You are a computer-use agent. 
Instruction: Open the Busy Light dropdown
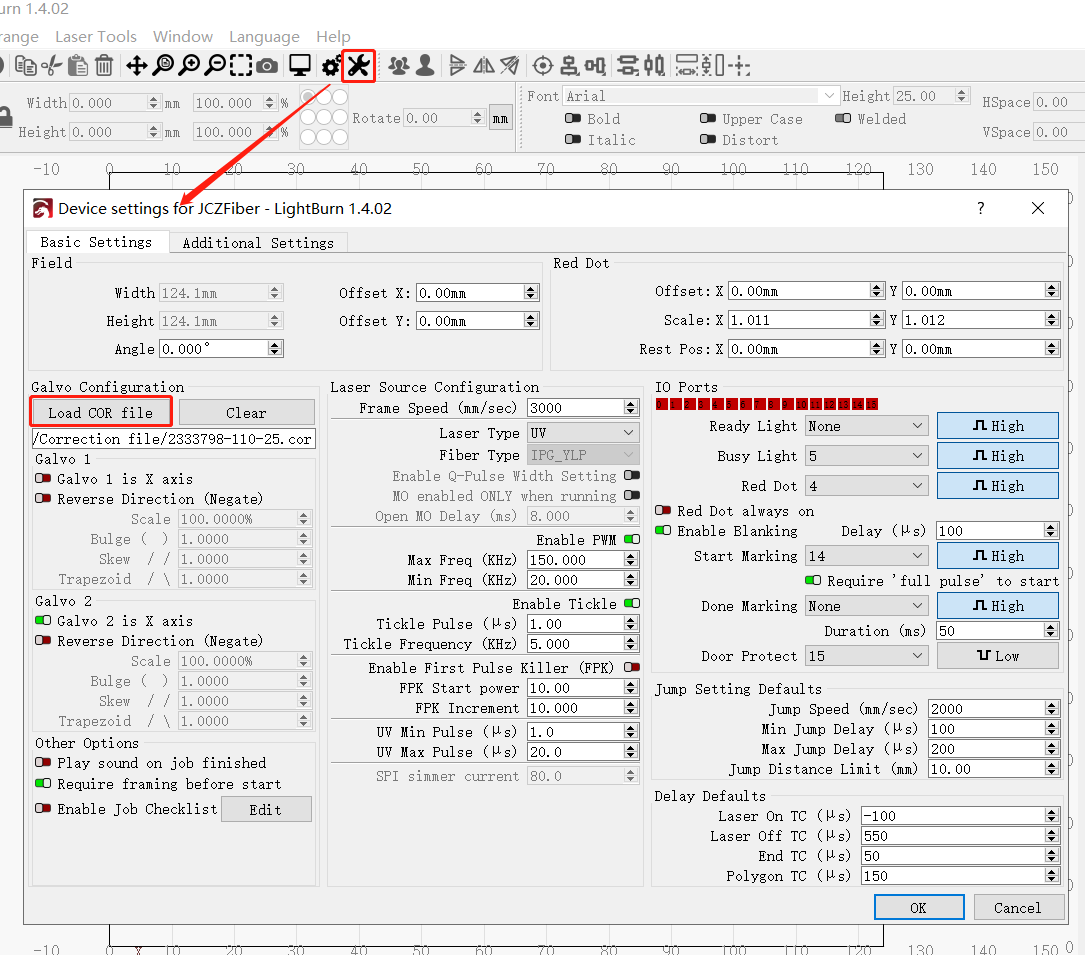pos(866,456)
